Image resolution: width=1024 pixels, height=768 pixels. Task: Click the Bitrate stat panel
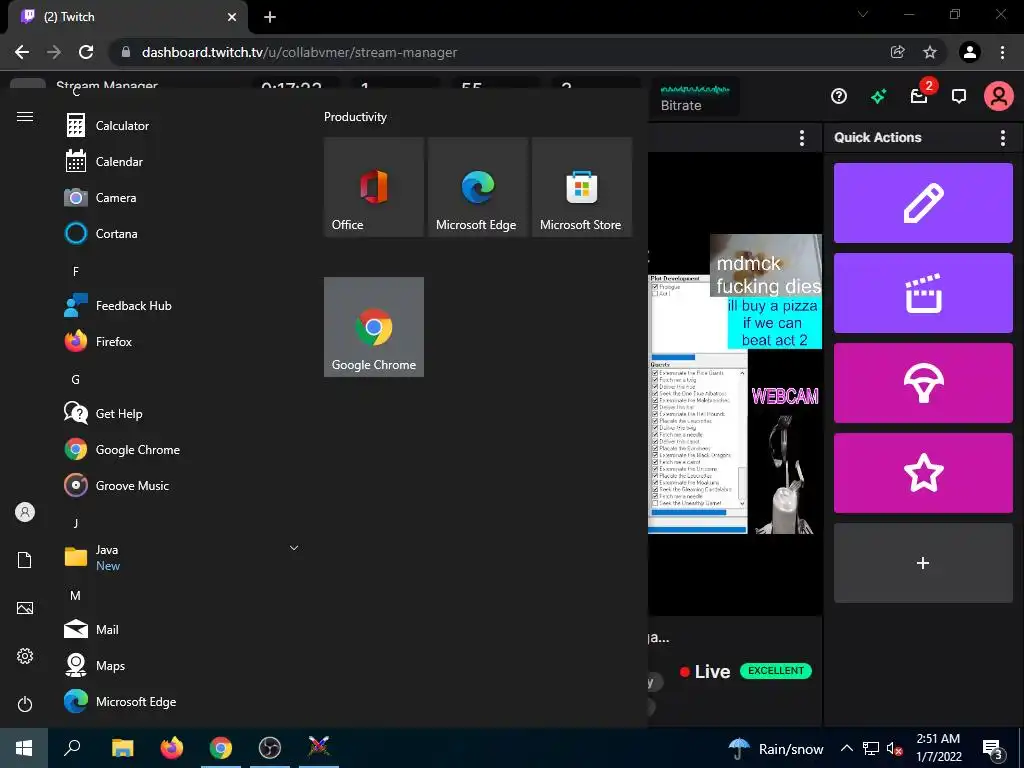point(695,97)
